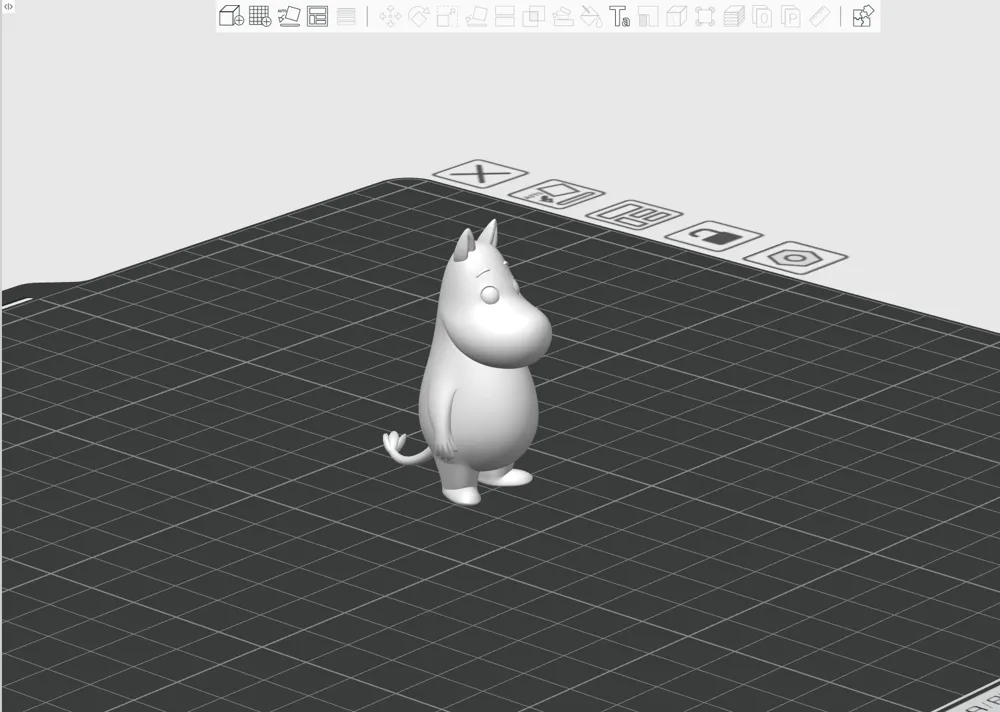Open the stacked horizontal lines layer tool
This screenshot has width=1000, height=712.
[x=346, y=16]
